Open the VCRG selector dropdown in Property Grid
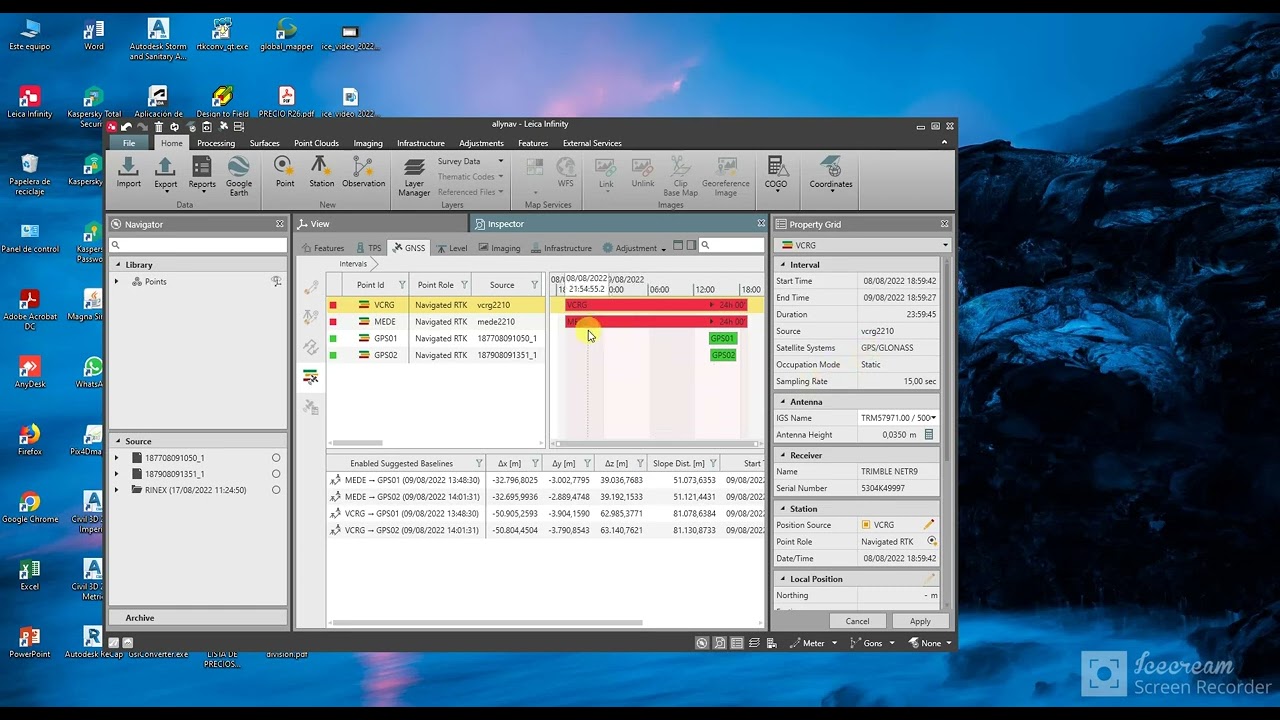 click(x=945, y=245)
